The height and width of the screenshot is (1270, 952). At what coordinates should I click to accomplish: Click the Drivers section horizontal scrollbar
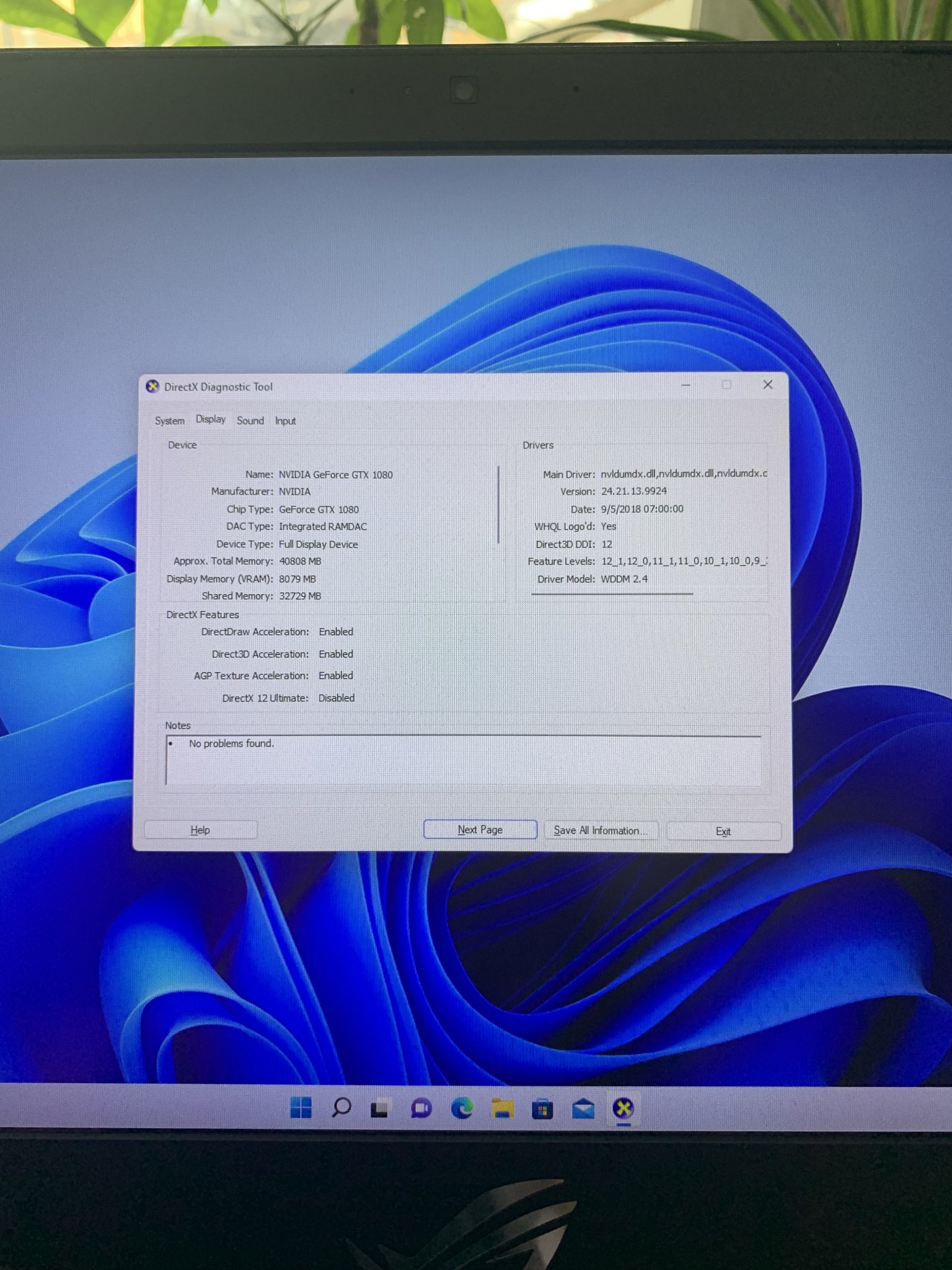coord(612,594)
